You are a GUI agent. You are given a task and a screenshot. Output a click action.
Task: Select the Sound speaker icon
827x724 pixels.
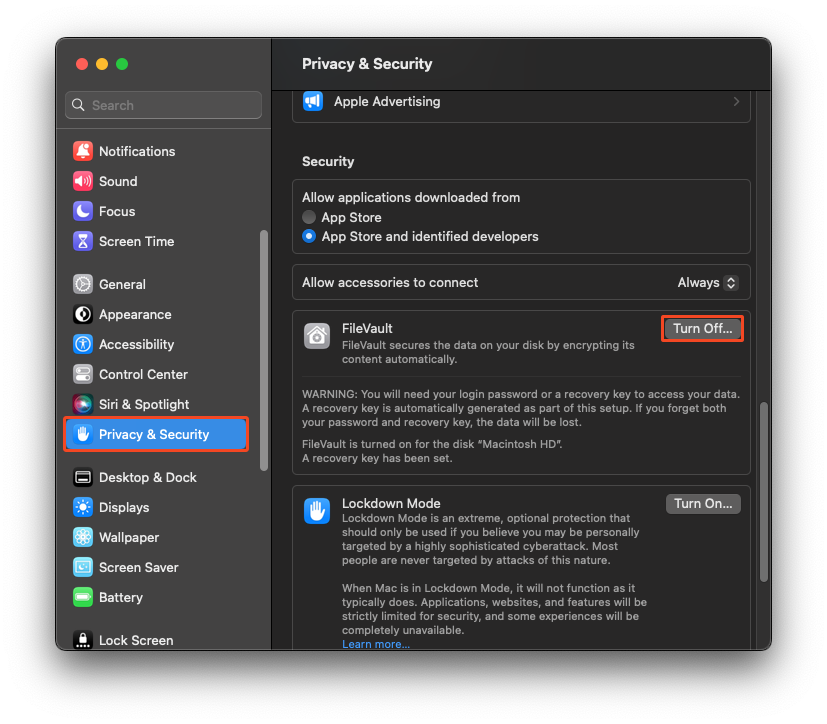(x=84, y=181)
